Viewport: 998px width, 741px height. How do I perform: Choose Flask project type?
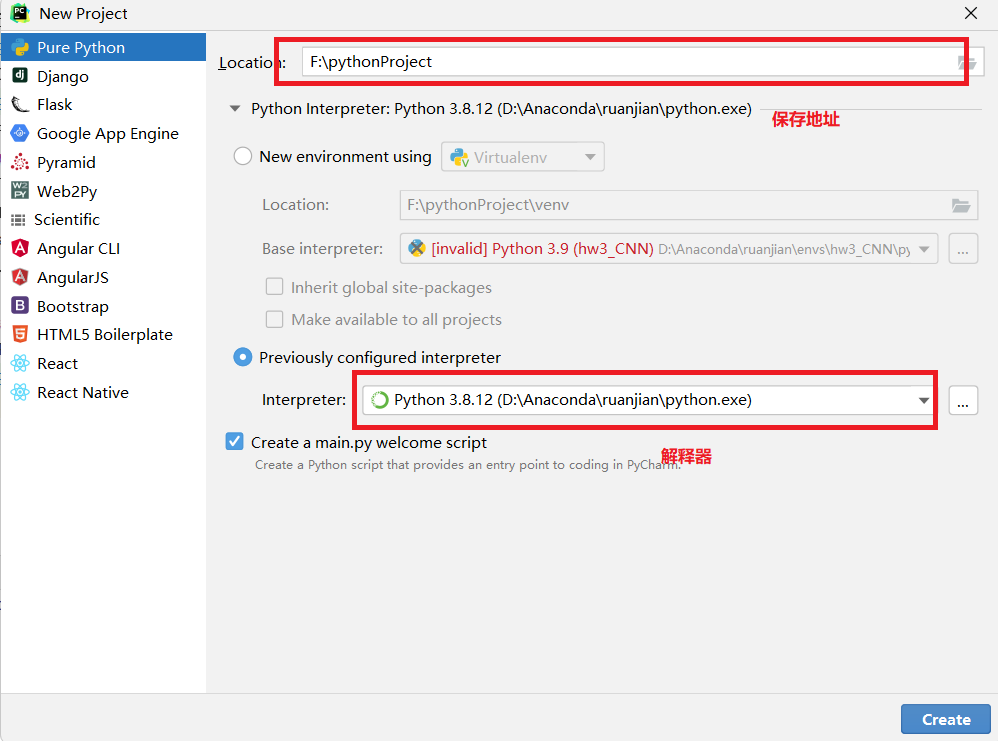click(x=103, y=104)
